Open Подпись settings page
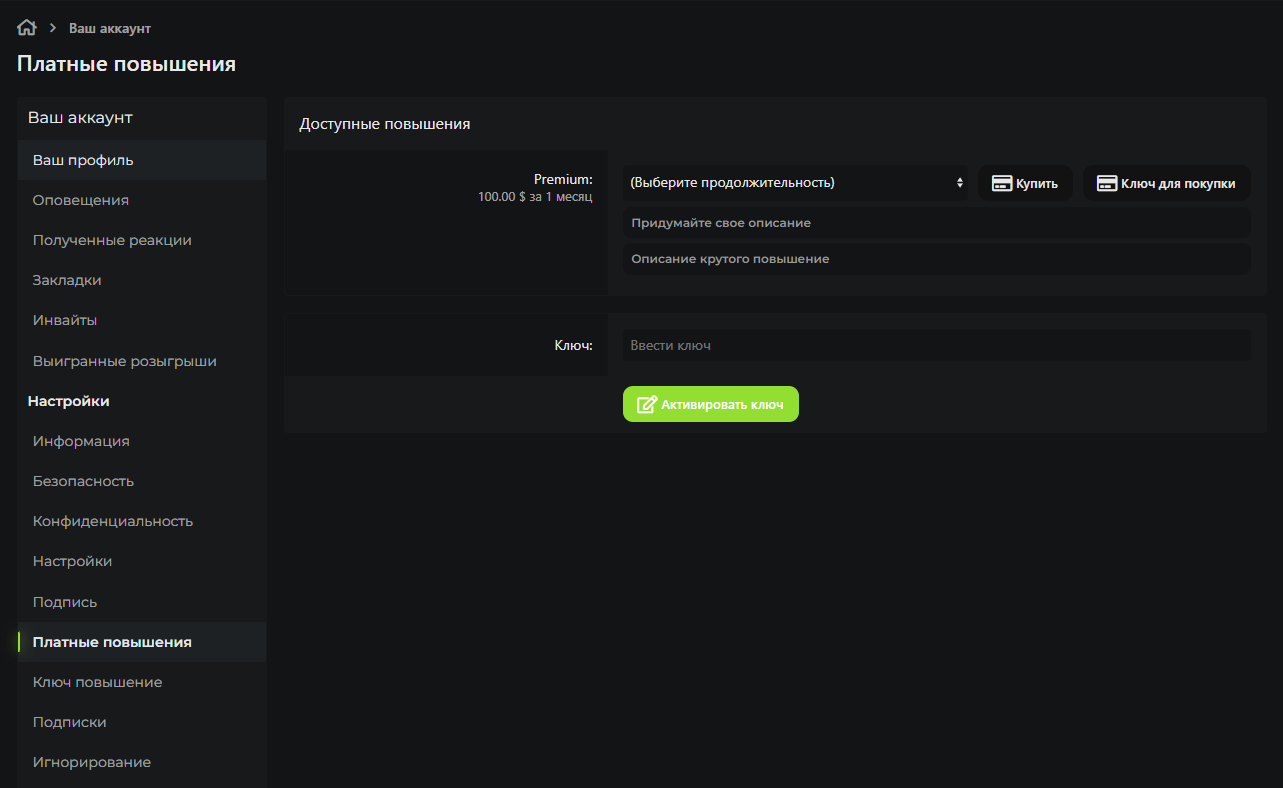 coord(65,602)
